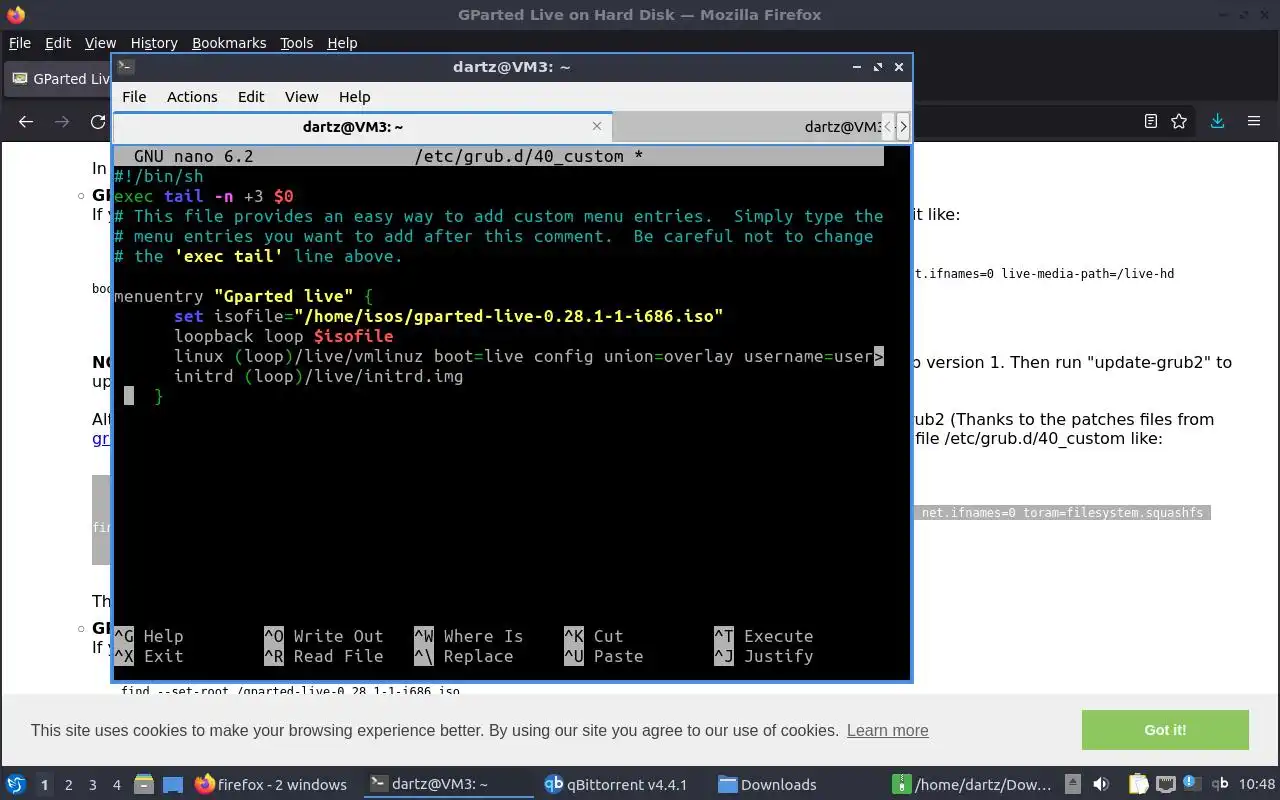Switch to second dartz@VM3 terminal tab
The height and width of the screenshot is (800, 1280).
coord(745,127)
